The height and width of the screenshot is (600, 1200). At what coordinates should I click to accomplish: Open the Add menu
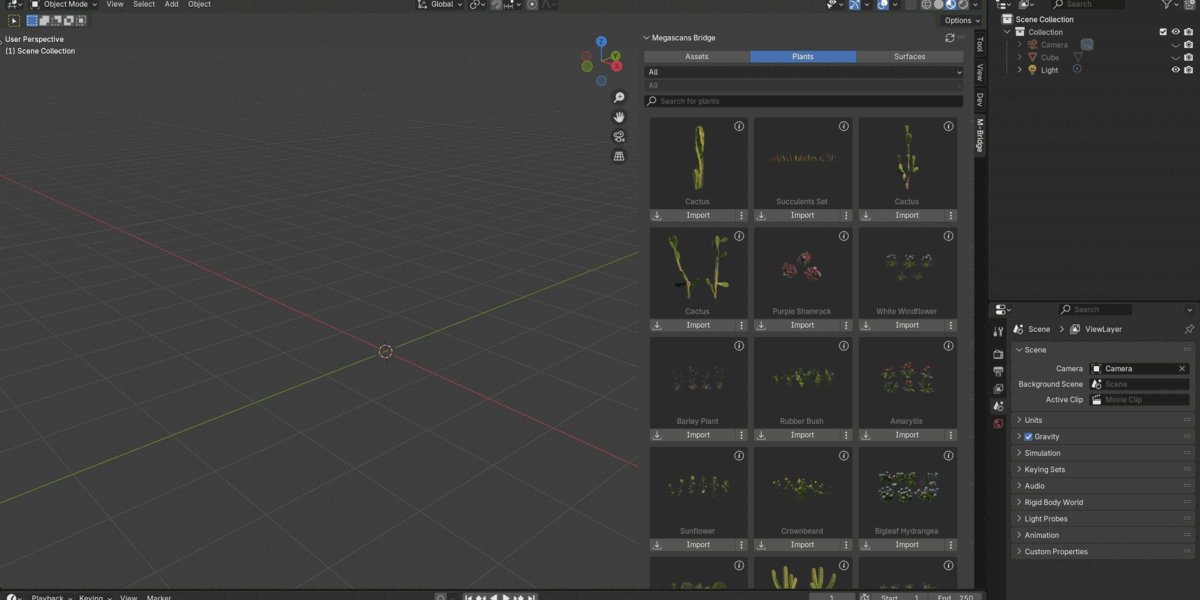172,4
